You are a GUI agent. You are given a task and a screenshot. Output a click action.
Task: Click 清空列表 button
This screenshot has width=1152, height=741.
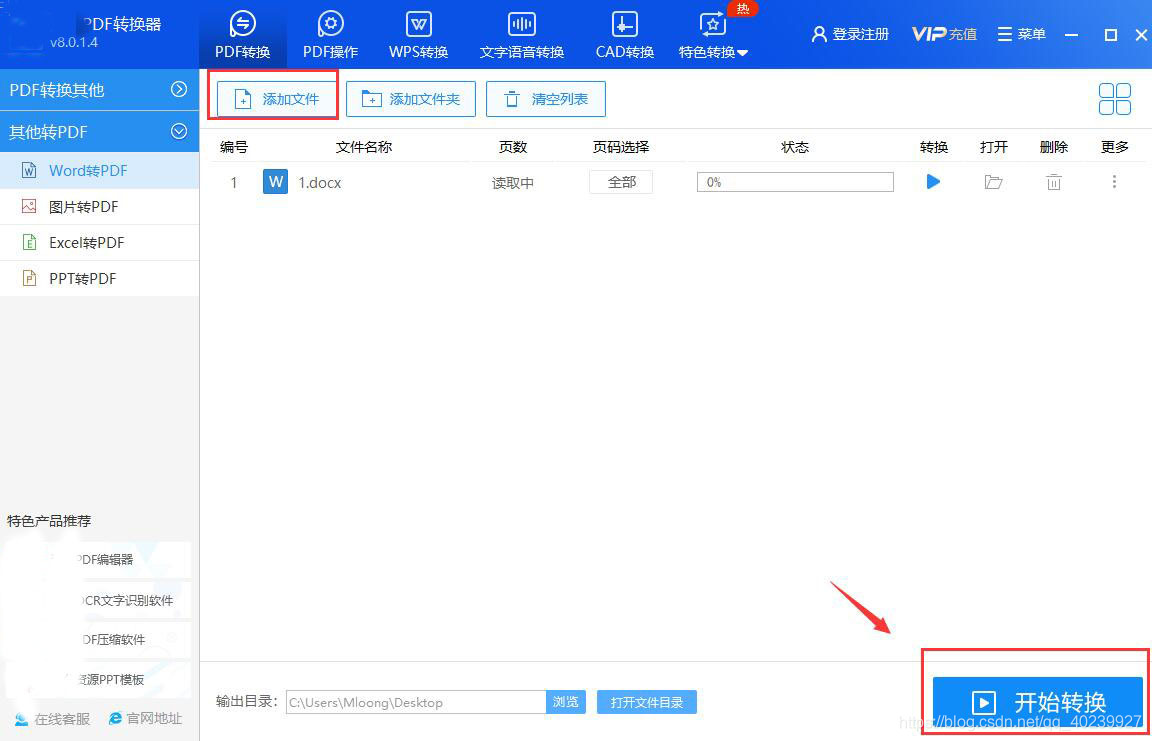pos(546,99)
